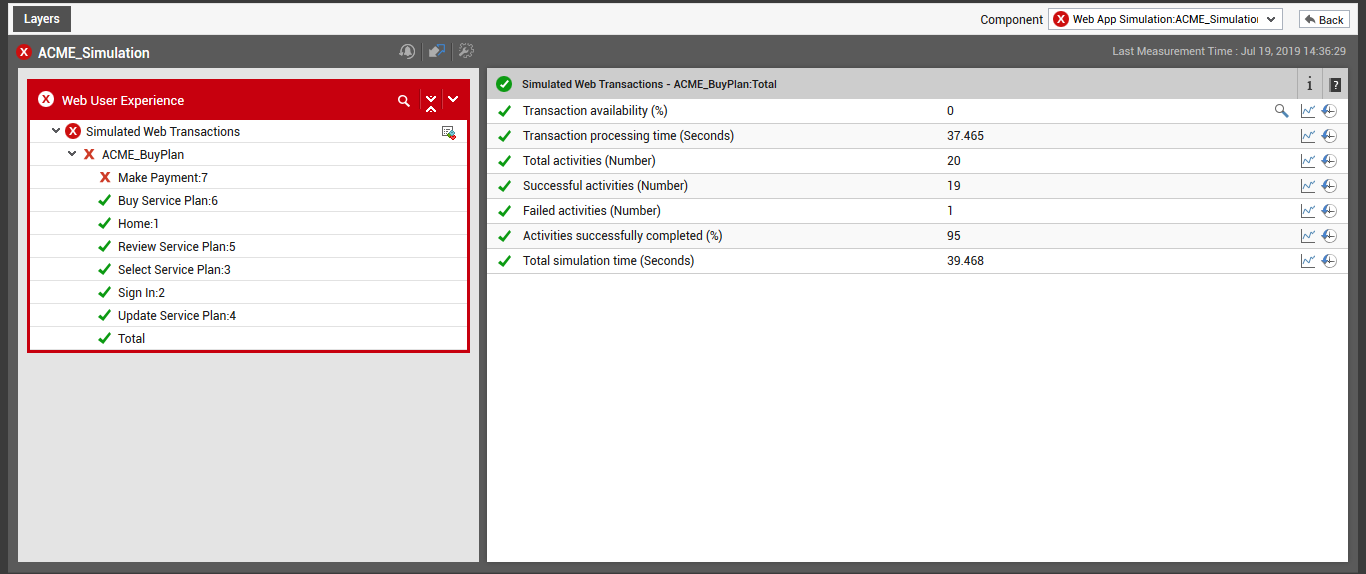
Task: Show graph for Transaction processing time
Action: tap(1308, 136)
